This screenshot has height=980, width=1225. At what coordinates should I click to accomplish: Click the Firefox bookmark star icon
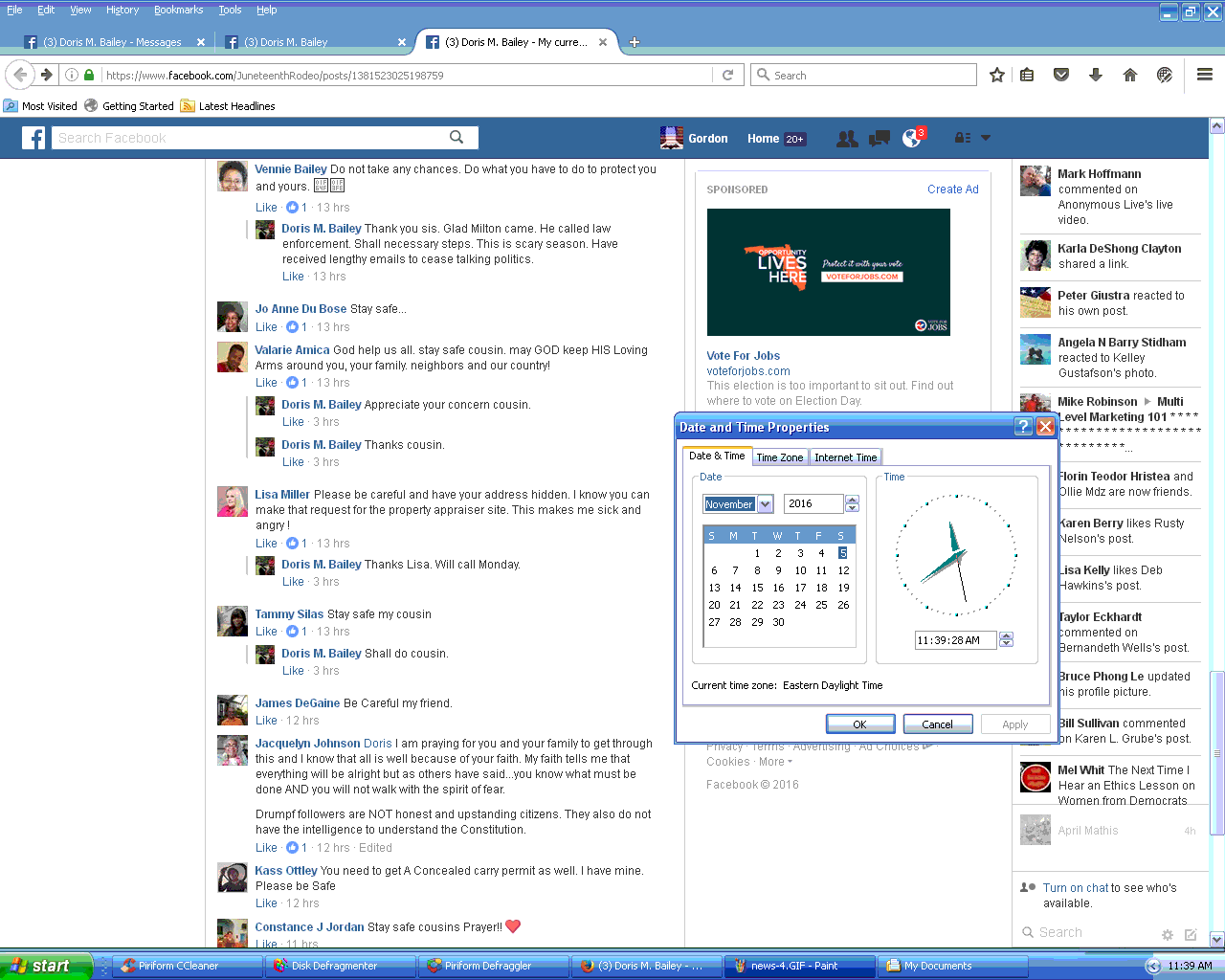pyautogui.click(x=996, y=75)
